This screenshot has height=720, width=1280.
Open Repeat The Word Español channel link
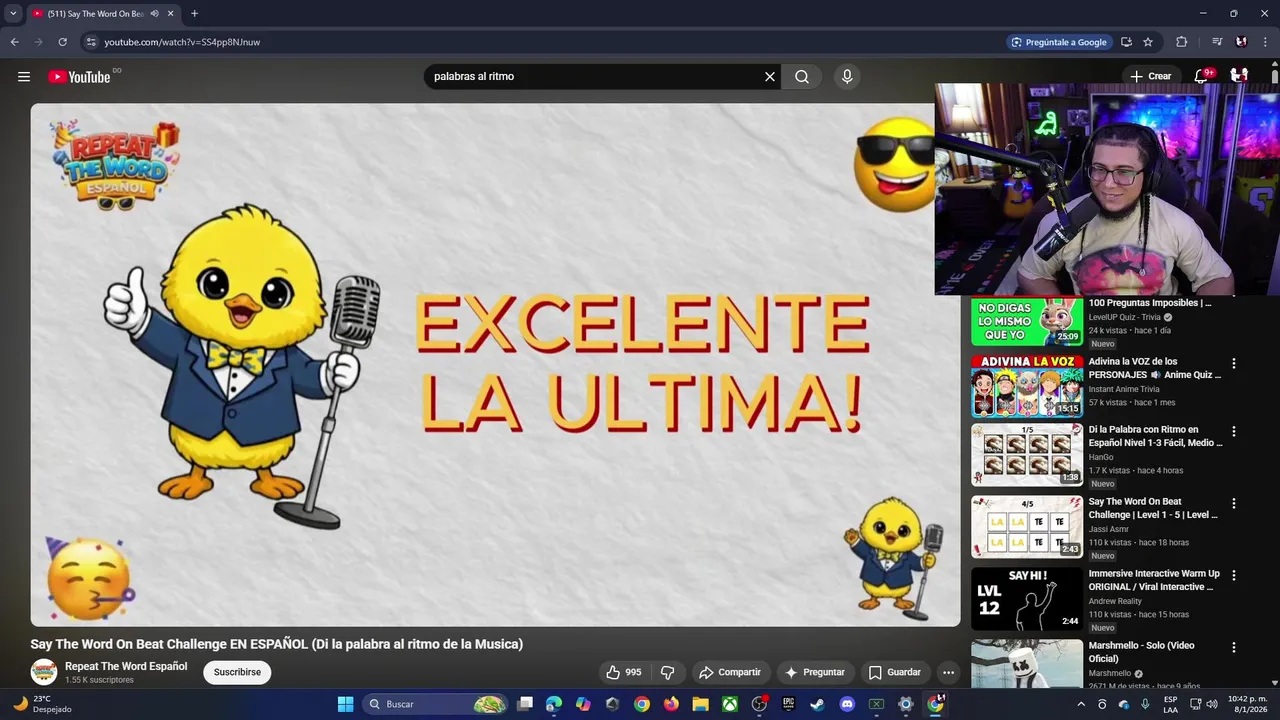[x=126, y=666]
